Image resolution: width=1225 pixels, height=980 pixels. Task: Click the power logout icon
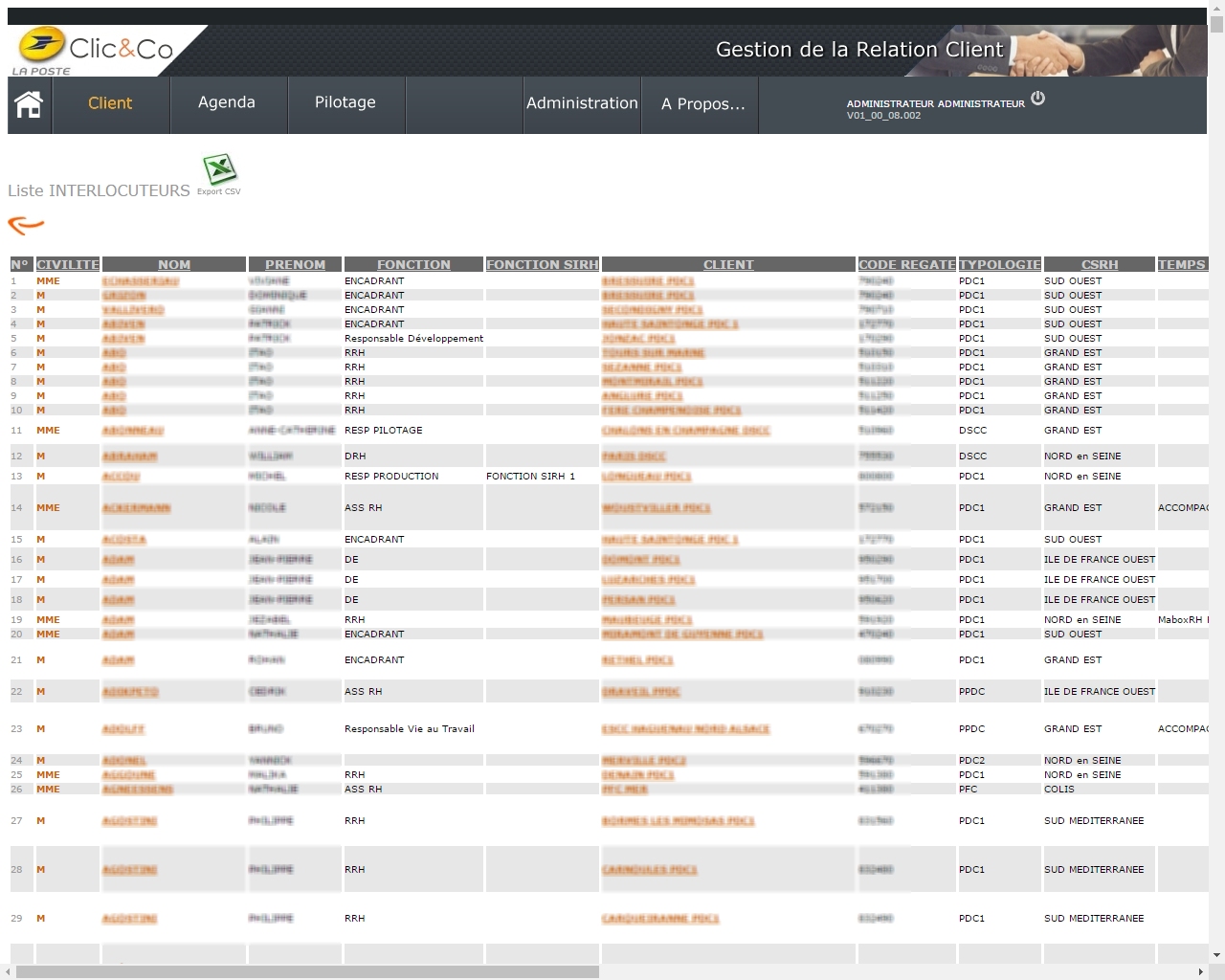click(x=1038, y=99)
